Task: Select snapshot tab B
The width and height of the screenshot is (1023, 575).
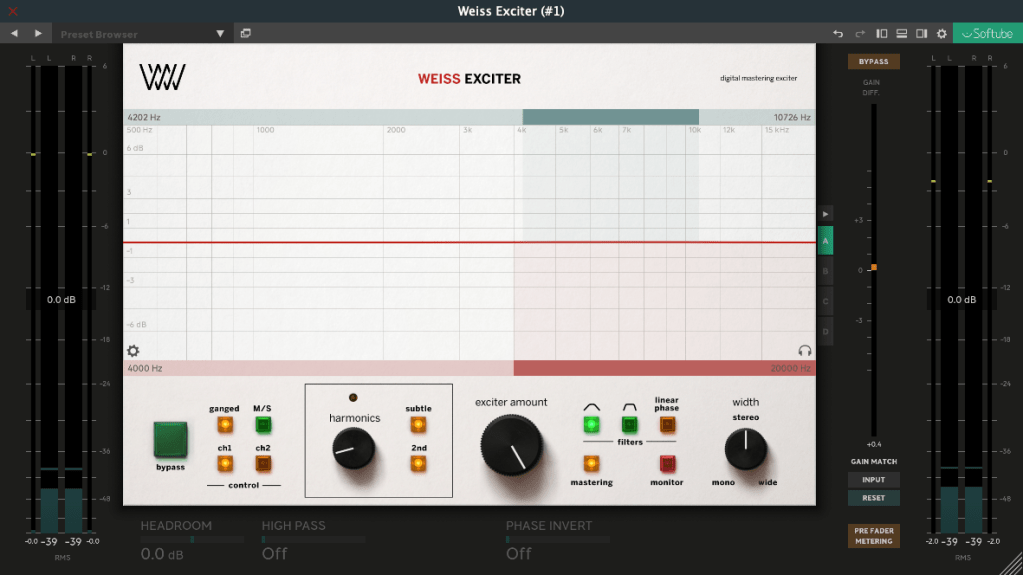Action: [x=825, y=271]
